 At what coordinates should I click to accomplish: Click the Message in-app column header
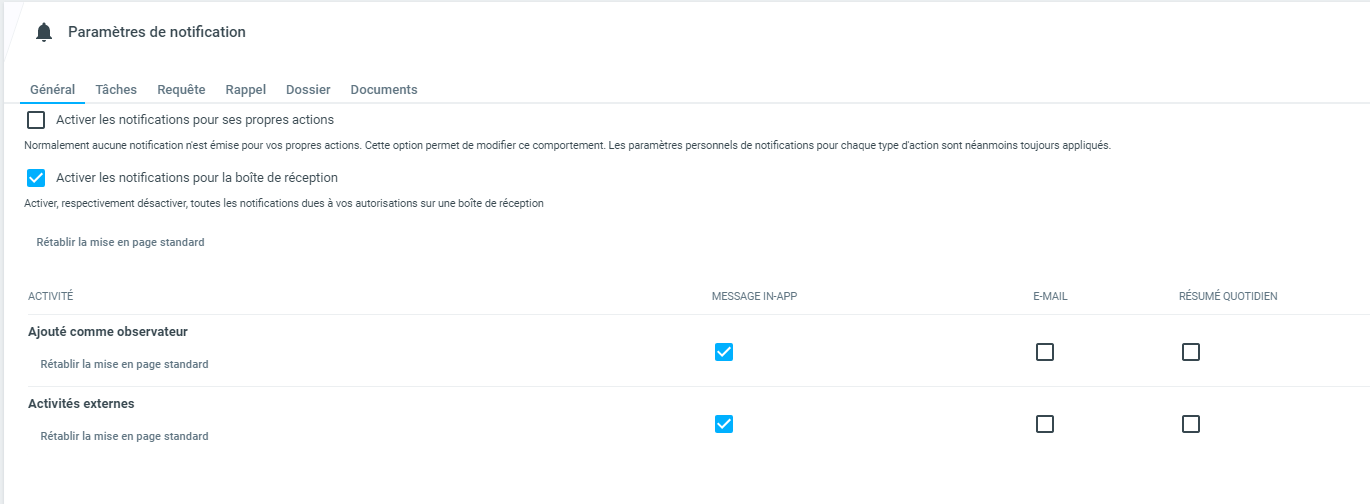(x=755, y=297)
